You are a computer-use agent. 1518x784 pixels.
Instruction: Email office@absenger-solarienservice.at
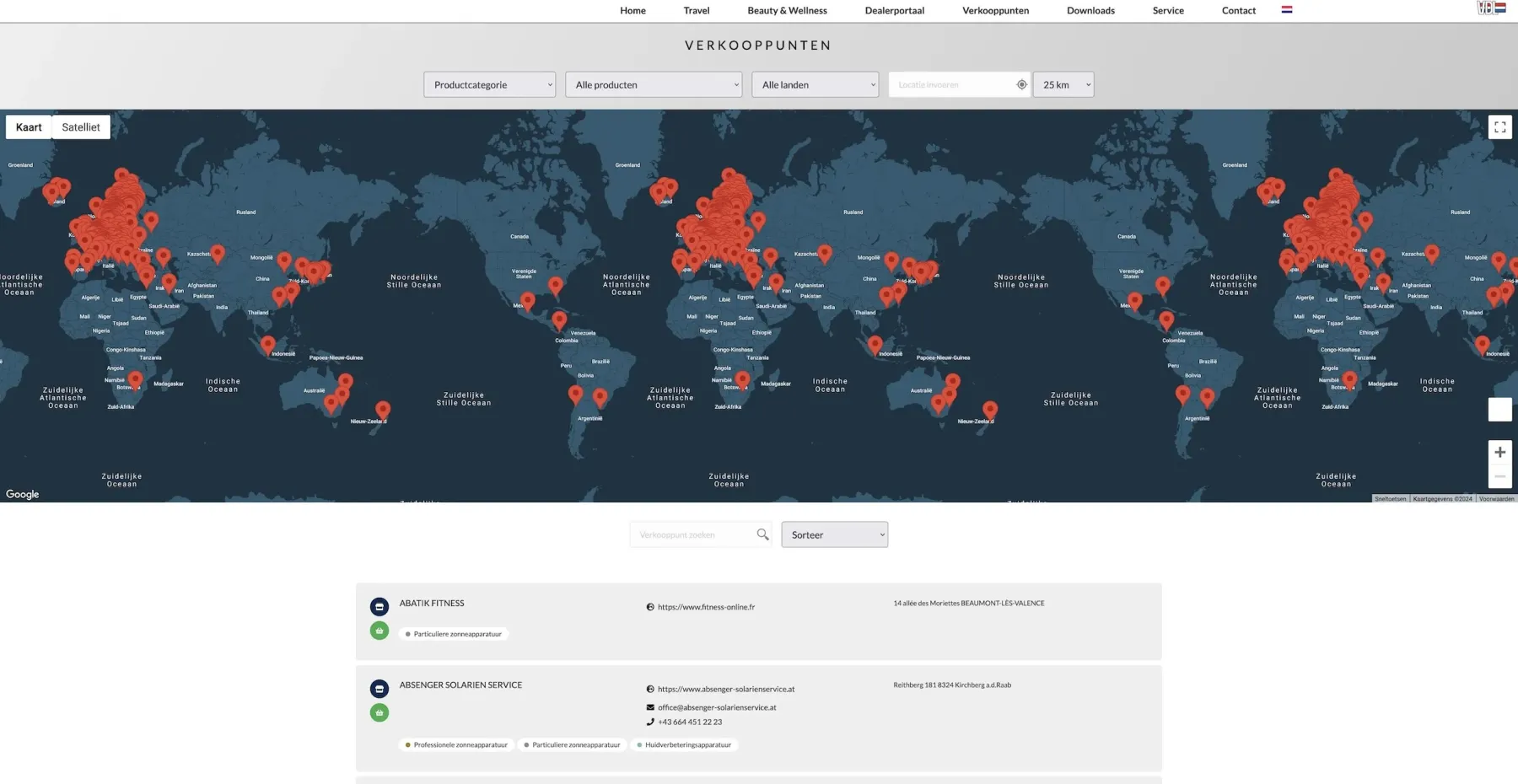coord(717,707)
